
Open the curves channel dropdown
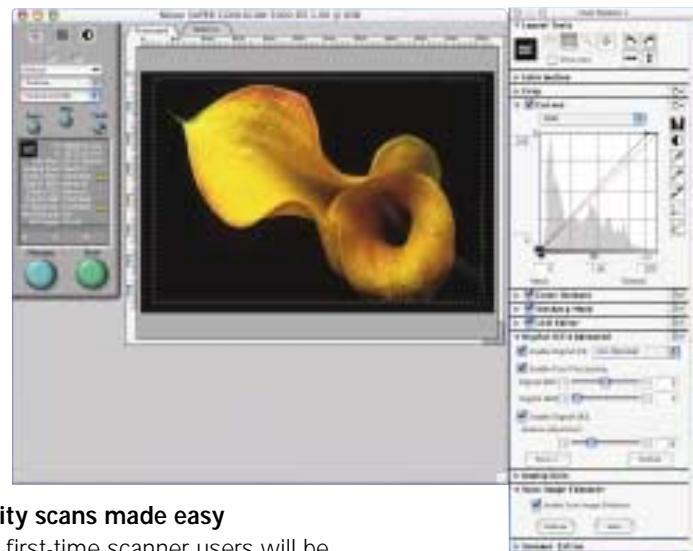point(593,118)
